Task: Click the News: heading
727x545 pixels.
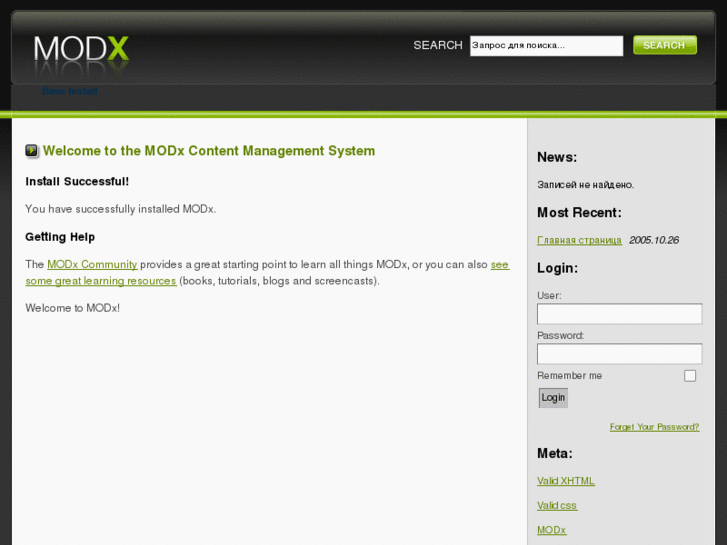Action: point(557,157)
